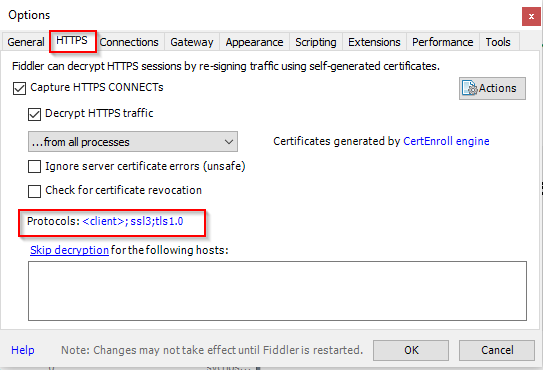Select the Extensions tab
Screen dimensions: 543x370
click(374, 42)
